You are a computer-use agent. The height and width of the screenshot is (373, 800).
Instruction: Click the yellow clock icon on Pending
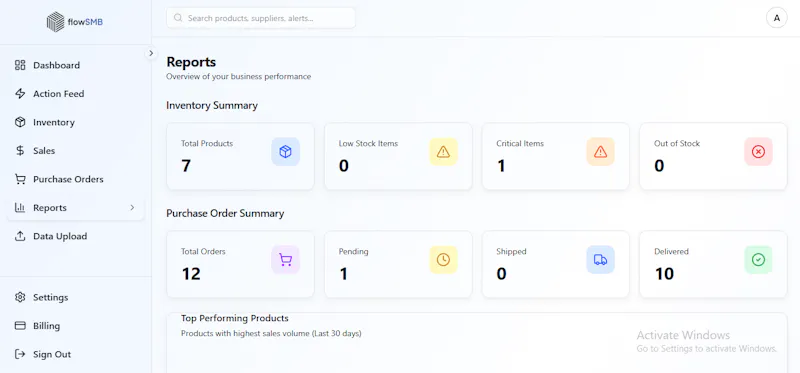click(443, 260)
